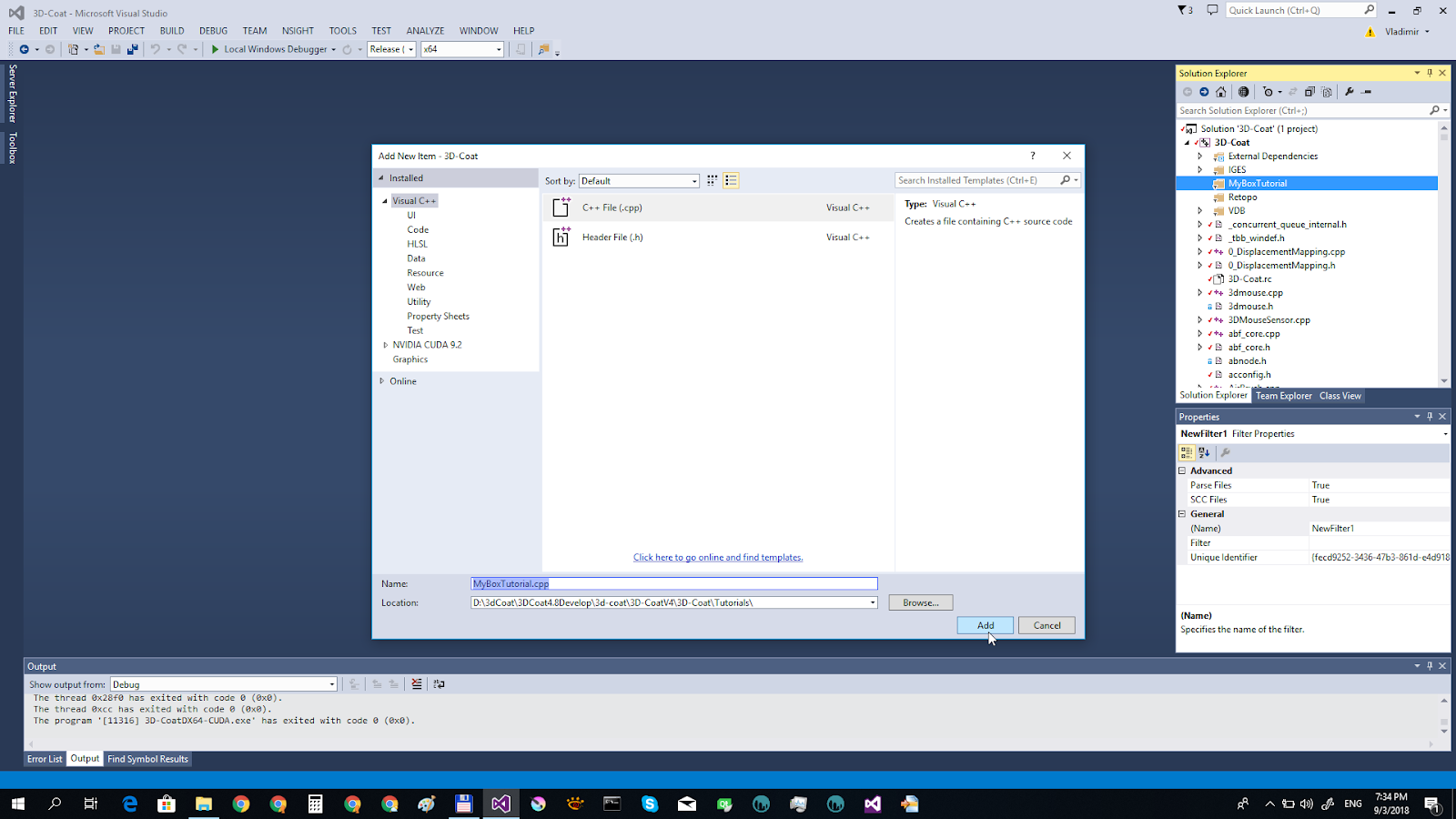Click the Add button
The height and width of the screenshot is (819, 1456).
986,625
